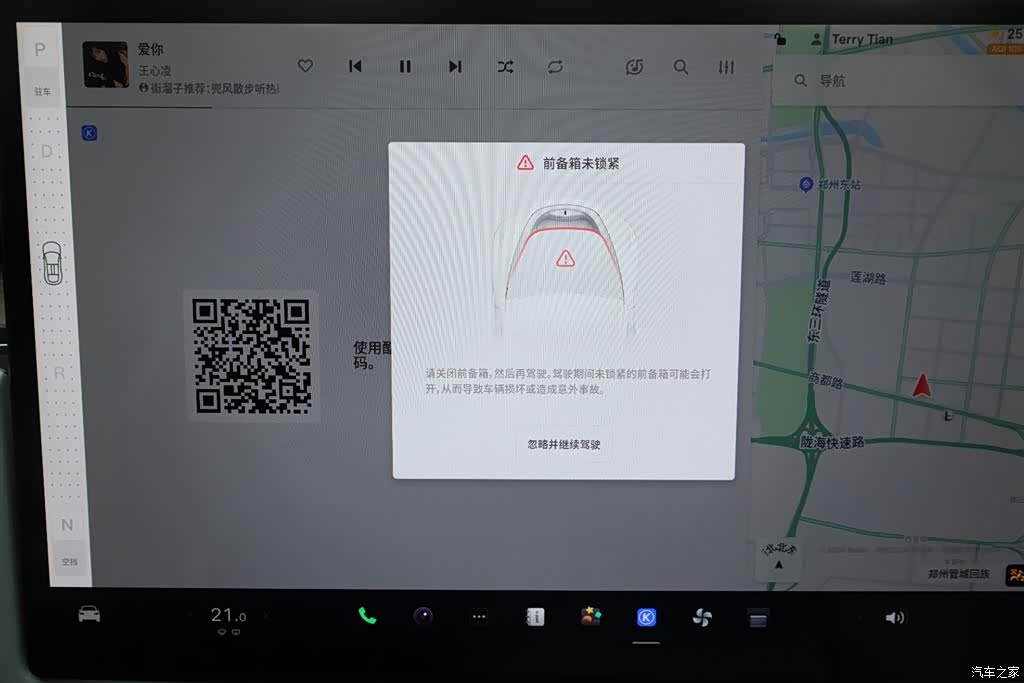Image resolution: width=1024 pixels, height=683 pixels.
Task: Tap the 莲湖路 road label on map
Action: click(868, 278)
